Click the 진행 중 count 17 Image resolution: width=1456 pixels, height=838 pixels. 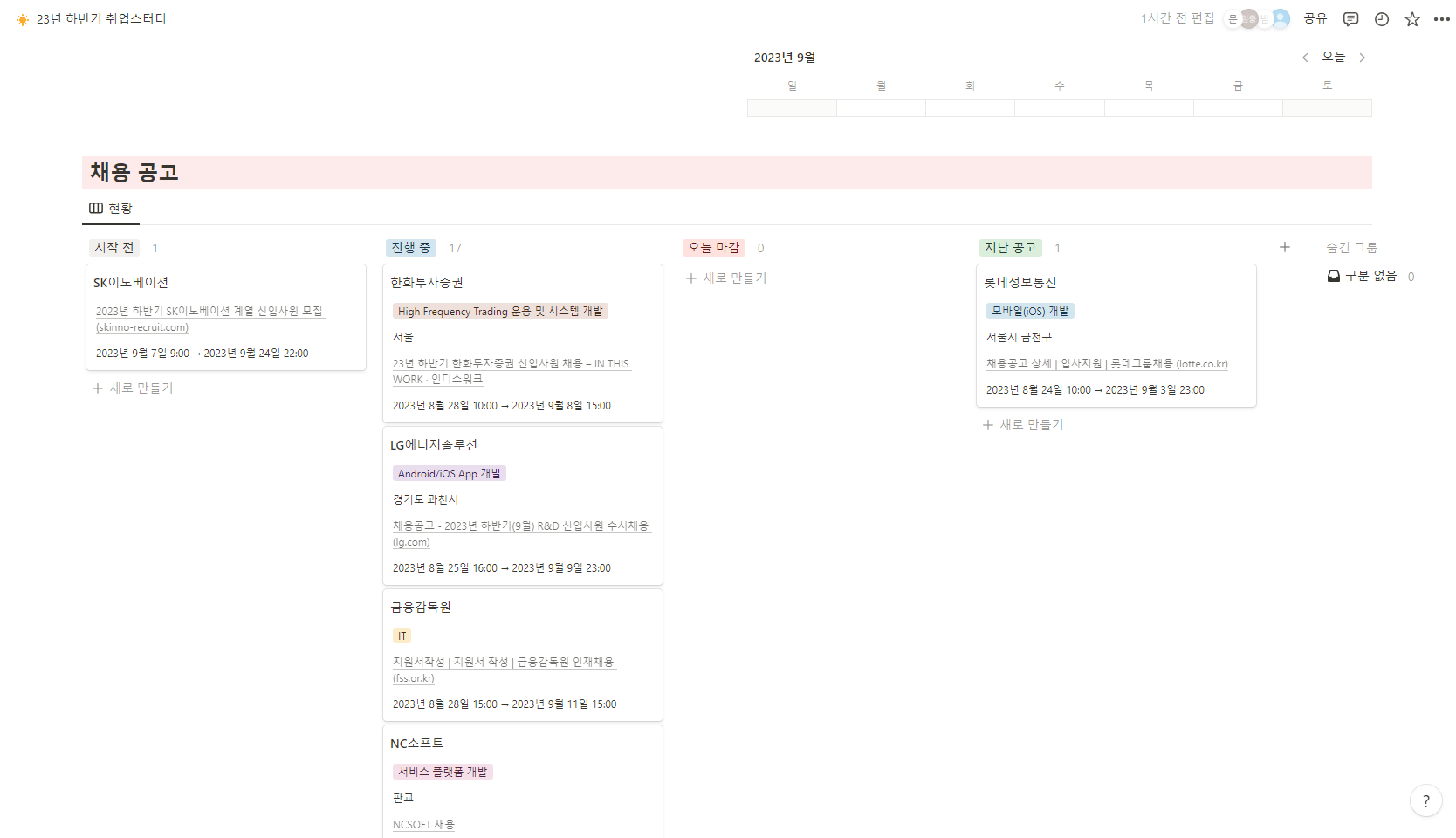[455, 249]
